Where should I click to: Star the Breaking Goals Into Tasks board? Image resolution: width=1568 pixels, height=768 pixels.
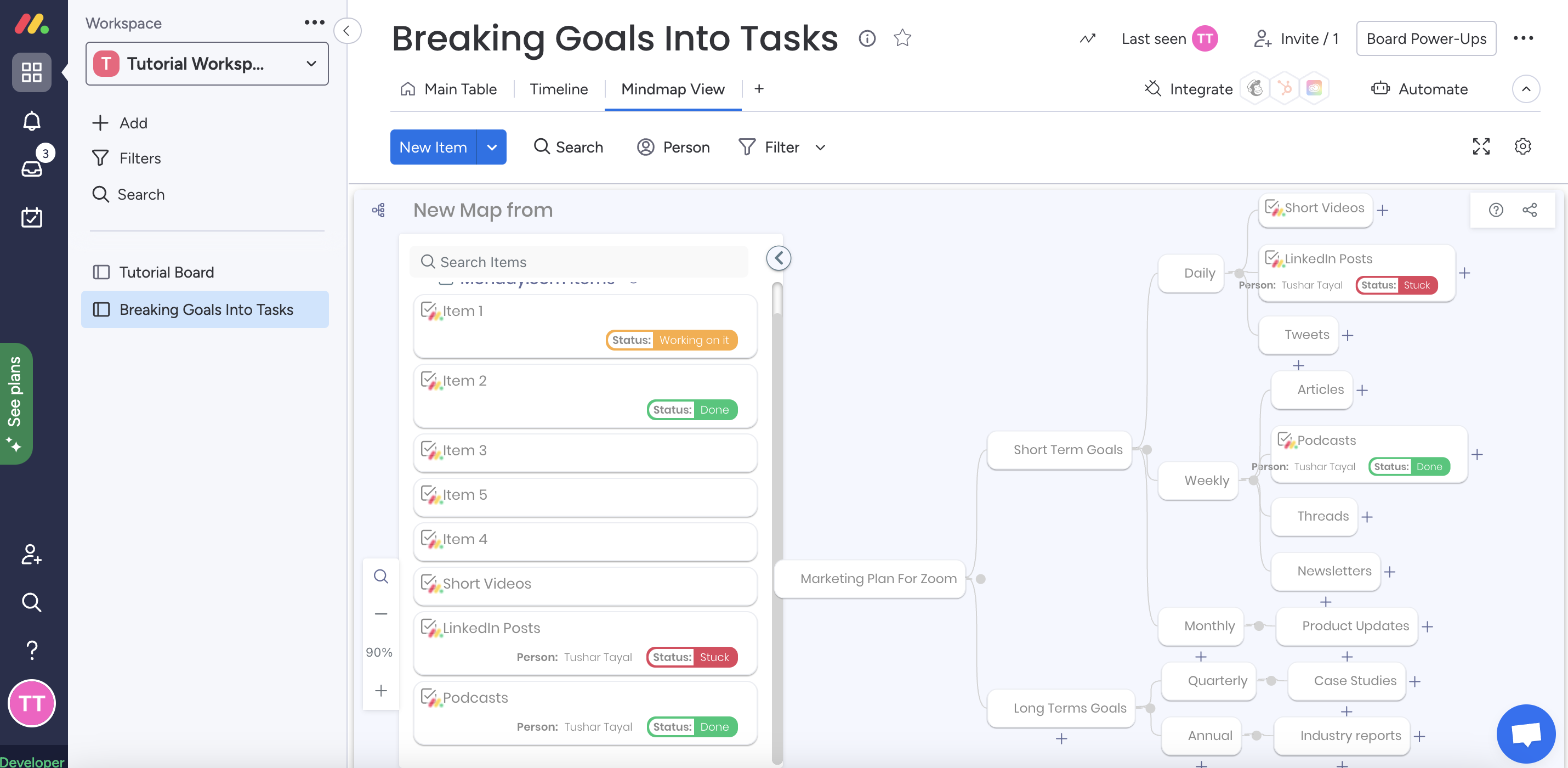point(904,38)
